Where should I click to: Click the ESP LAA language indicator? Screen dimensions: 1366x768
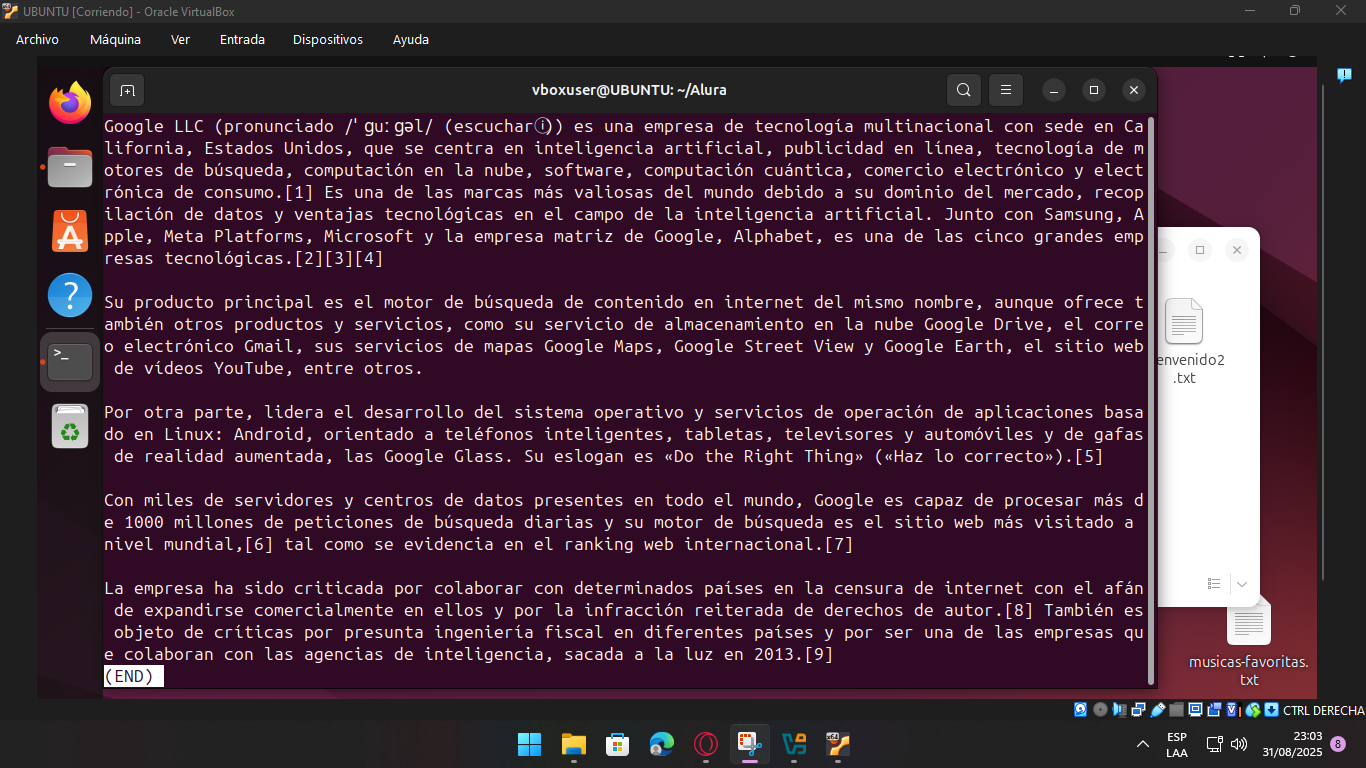point(1177,744)
